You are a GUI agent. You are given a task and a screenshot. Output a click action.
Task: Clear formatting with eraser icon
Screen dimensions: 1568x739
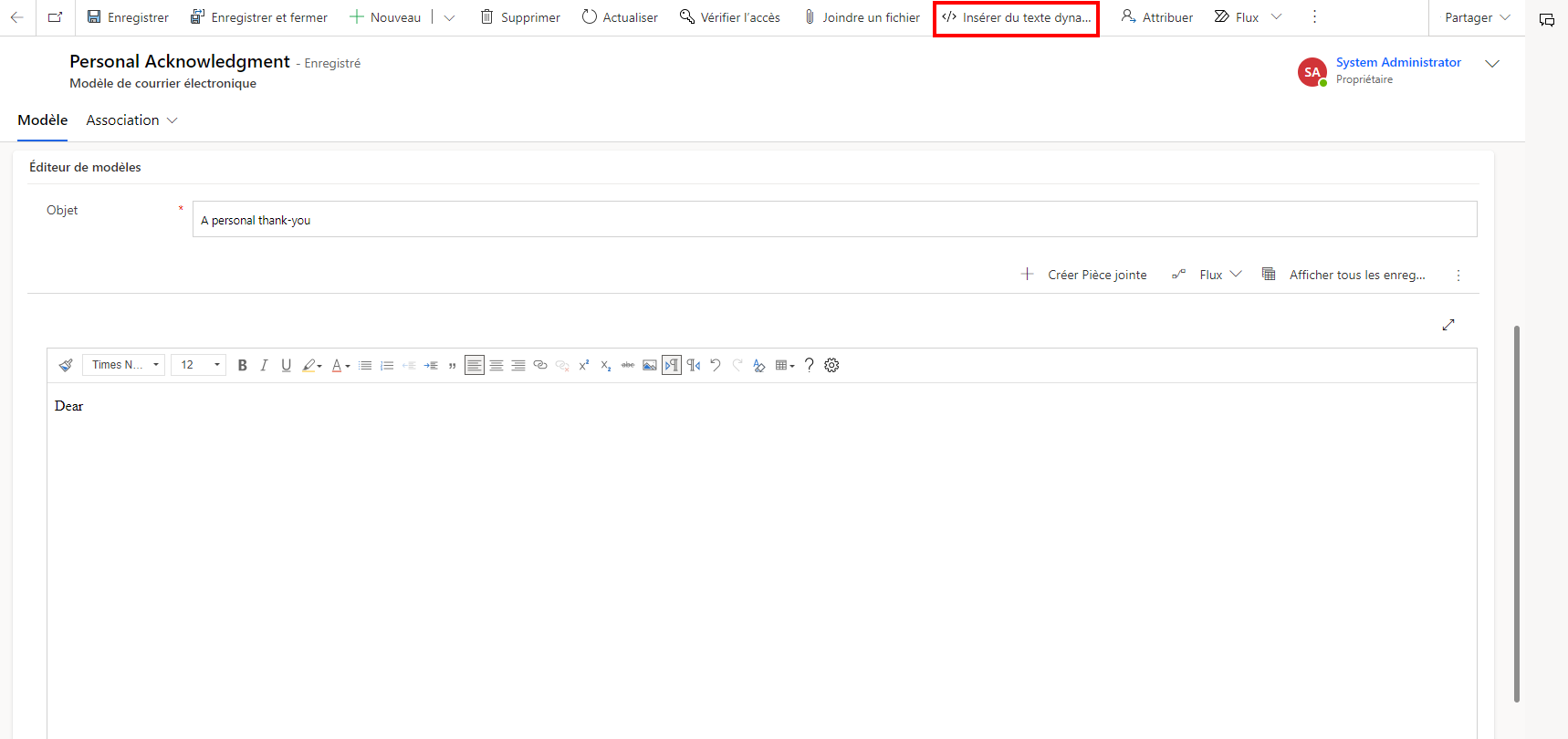759,365
